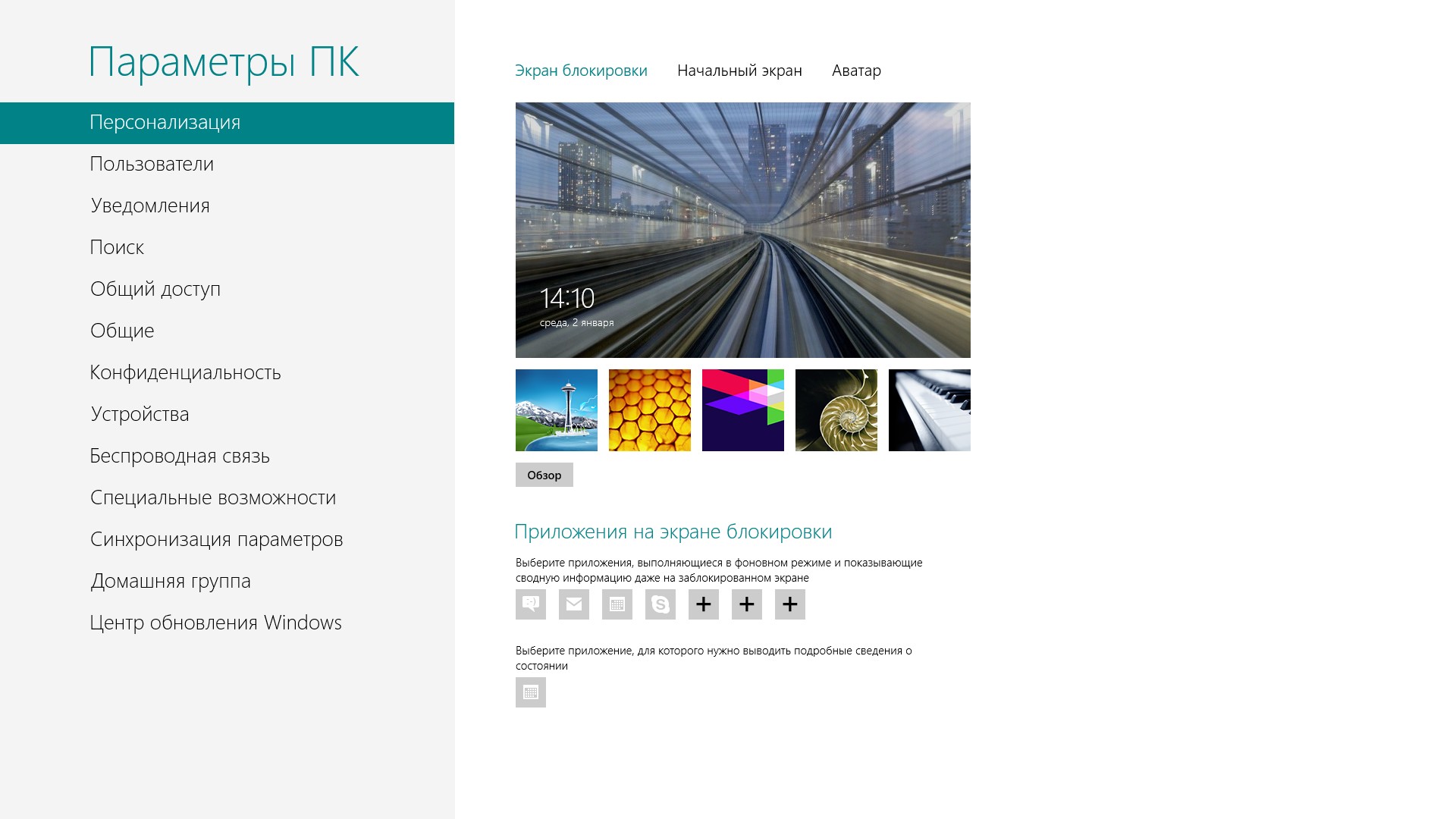Choose the honeycomb background thumbnail
This screenshot has height=819, width=1456.
pyautogui.click(x=649, y=410)
